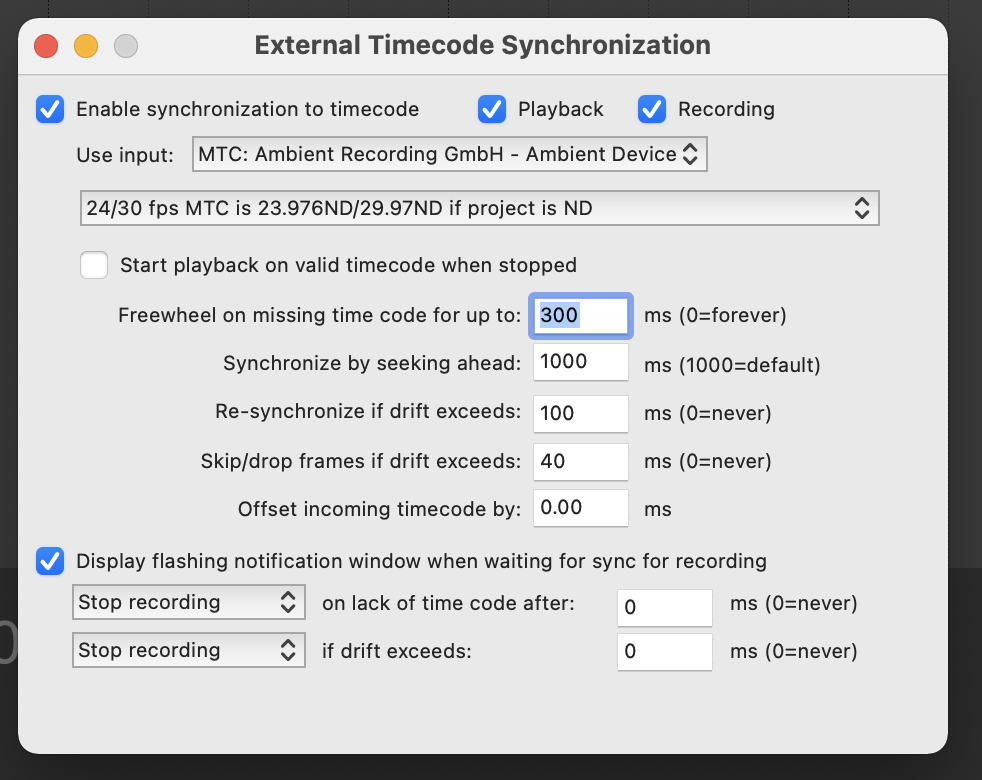This screenshot has height=780, width=982.
Task: Click the lack of time code milliseconds field
Action: click(x=664, y=605)
